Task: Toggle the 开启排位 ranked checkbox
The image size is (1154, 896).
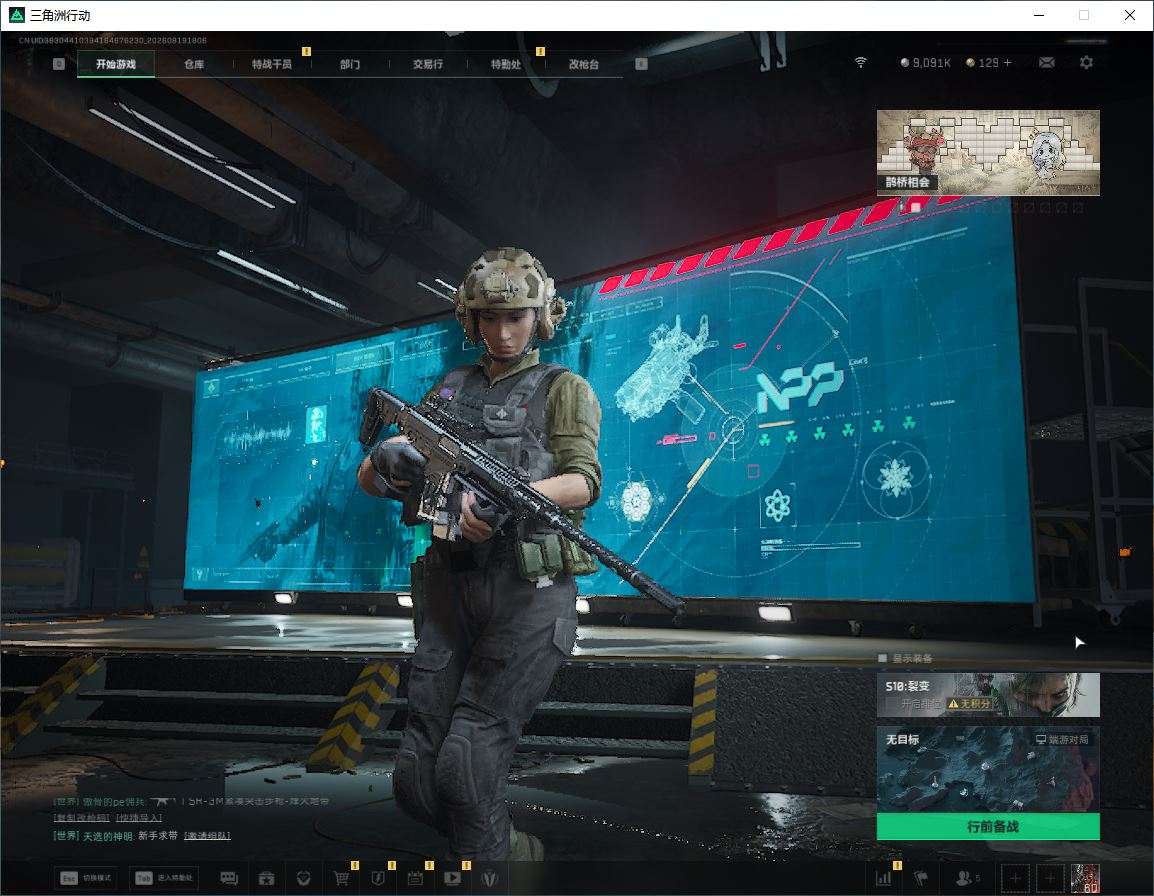Action: pos(893,704)
